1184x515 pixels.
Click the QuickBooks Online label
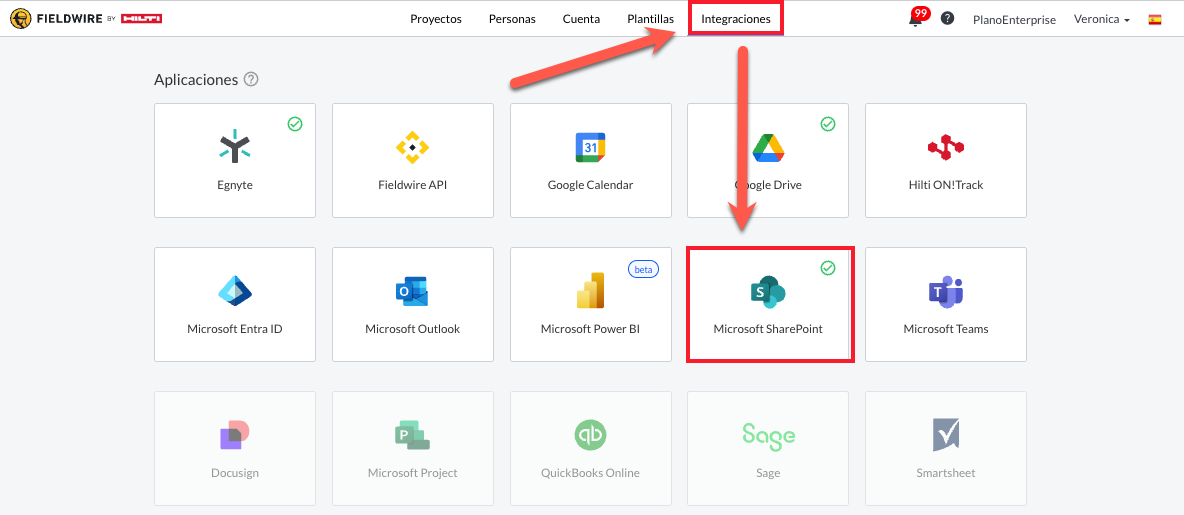coord(590,473)
